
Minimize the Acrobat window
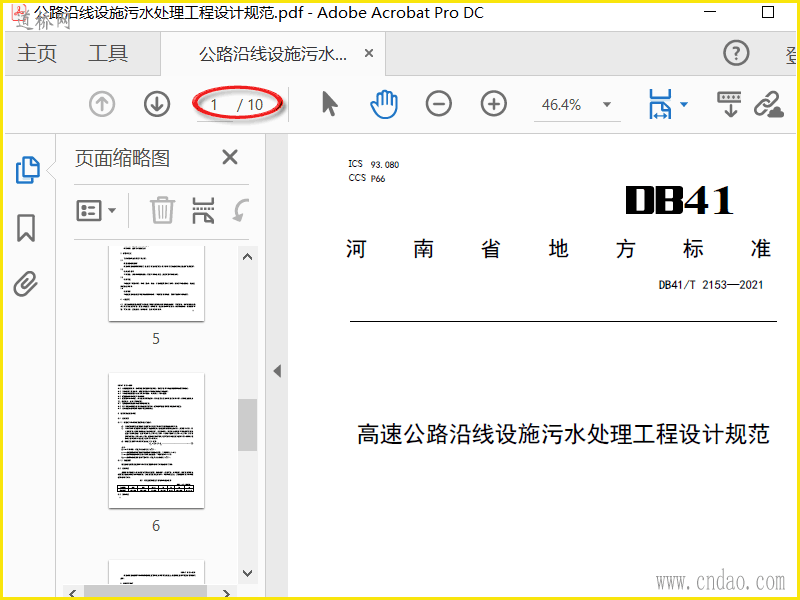pos(710,12)
